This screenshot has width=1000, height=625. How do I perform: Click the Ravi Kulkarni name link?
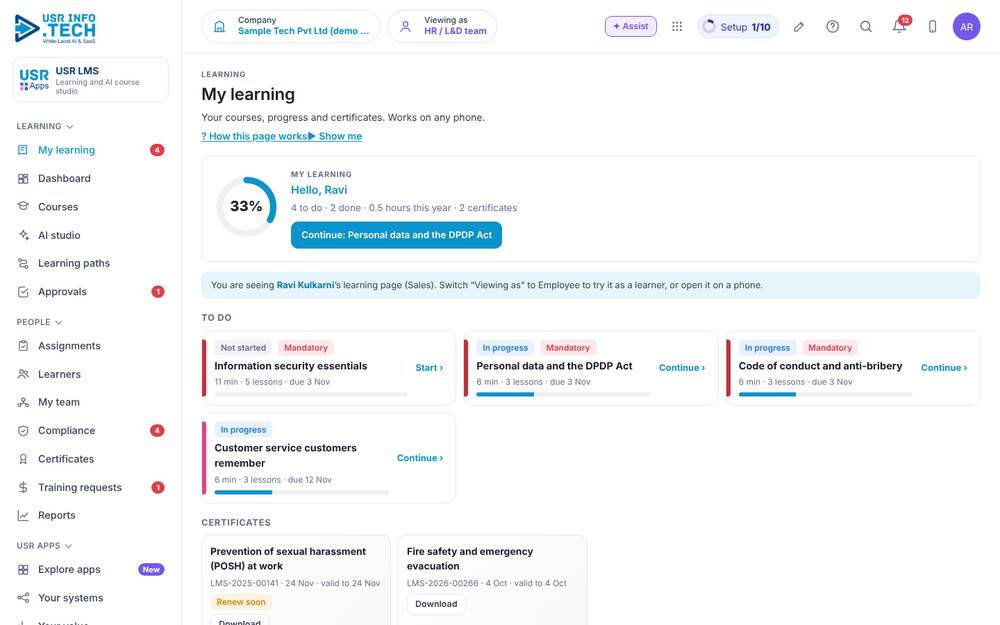[305, 285]
